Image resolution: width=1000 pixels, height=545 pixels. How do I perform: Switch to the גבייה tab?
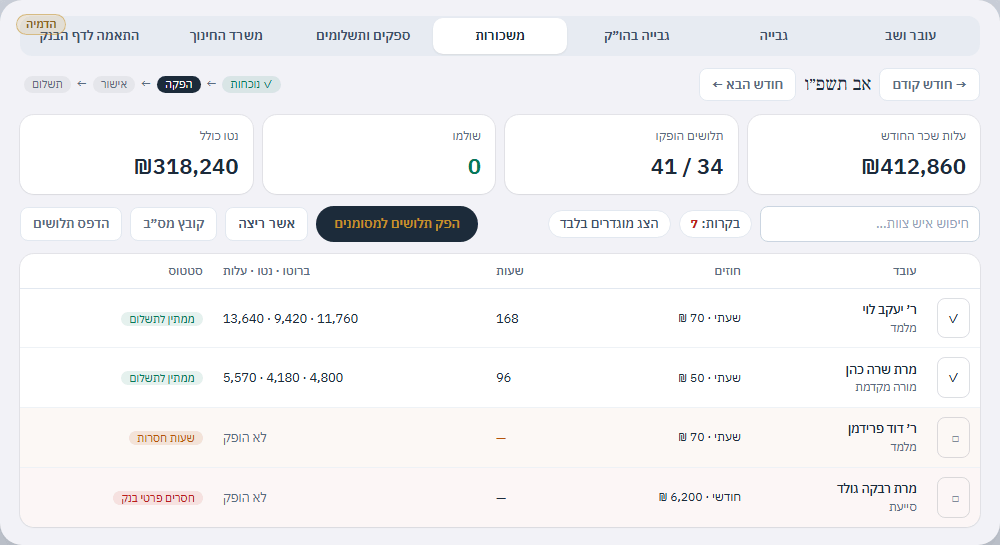(x=774, y=36)
